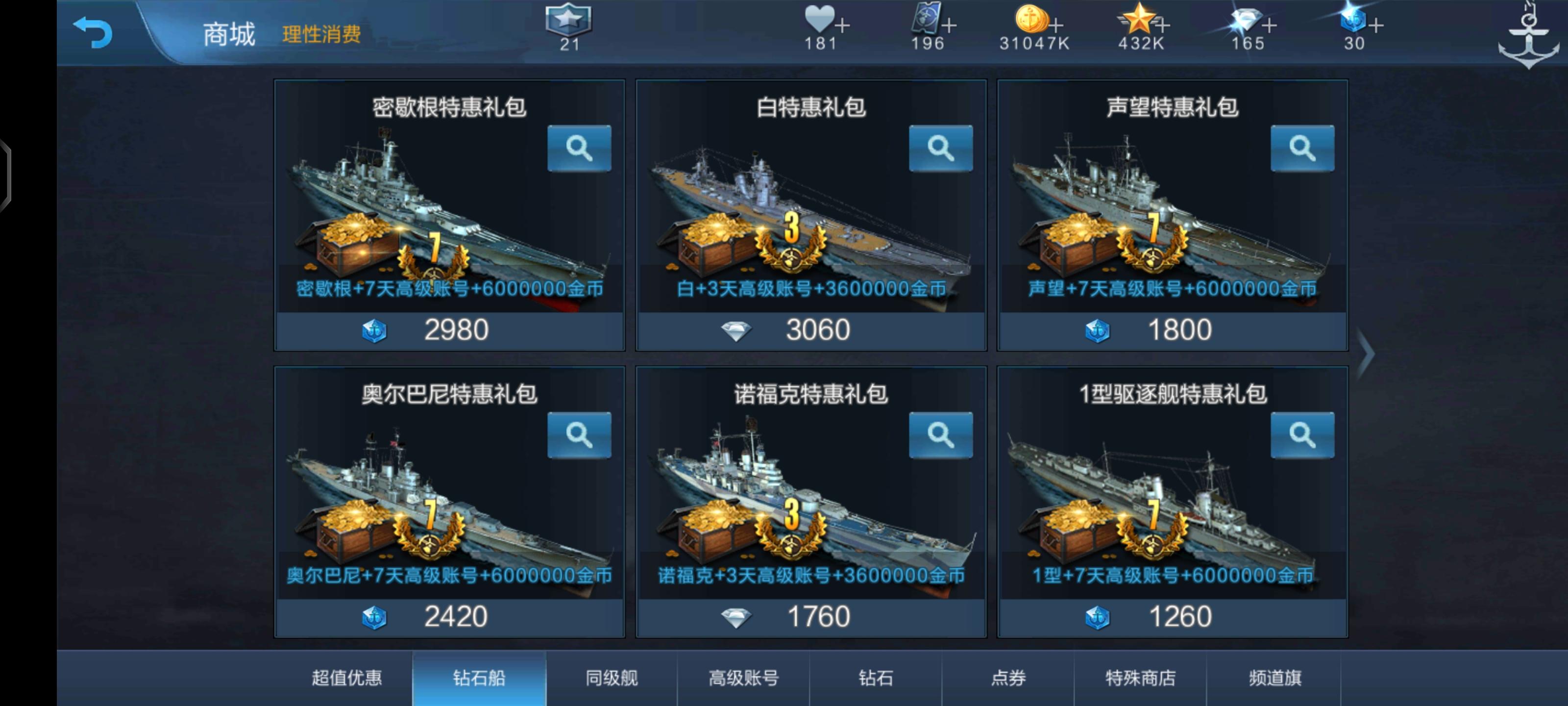
Task: View details of 奥尔巴尼特惠礼包 via magnifier
Action: coord(579,435)
